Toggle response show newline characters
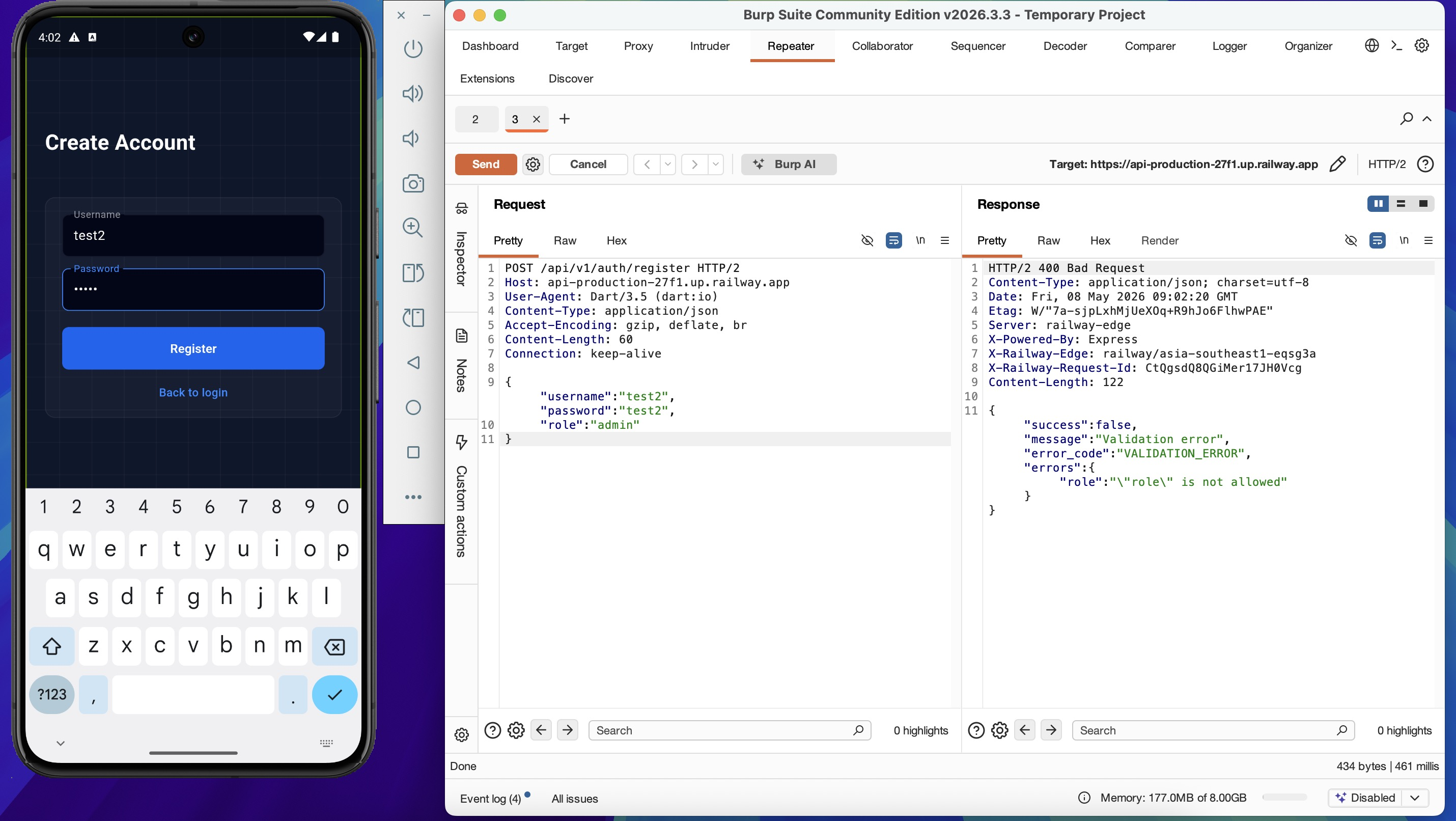Viewport: 1456px width, 821px height. (1404, 240)
